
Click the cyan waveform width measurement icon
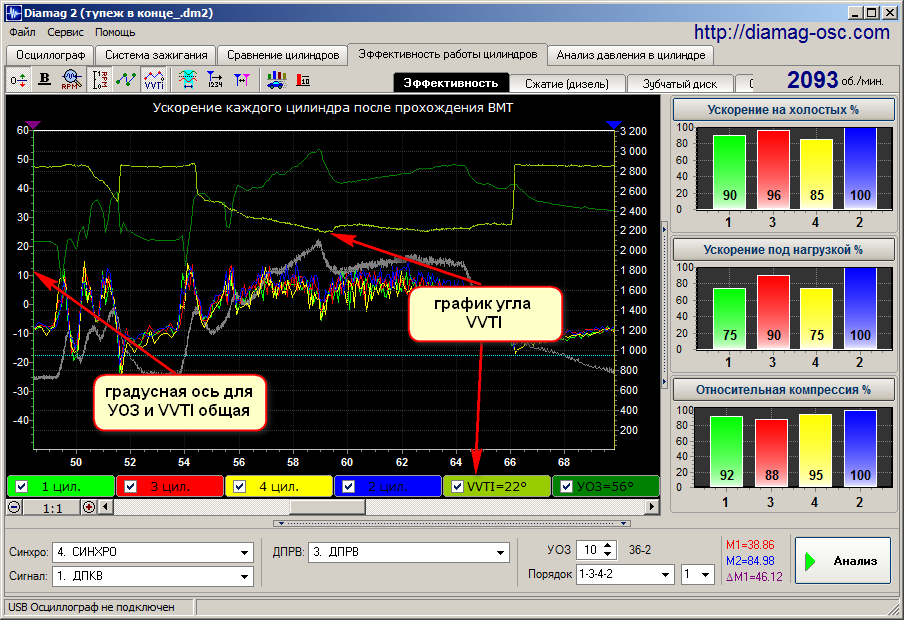[x=187, y=80]
